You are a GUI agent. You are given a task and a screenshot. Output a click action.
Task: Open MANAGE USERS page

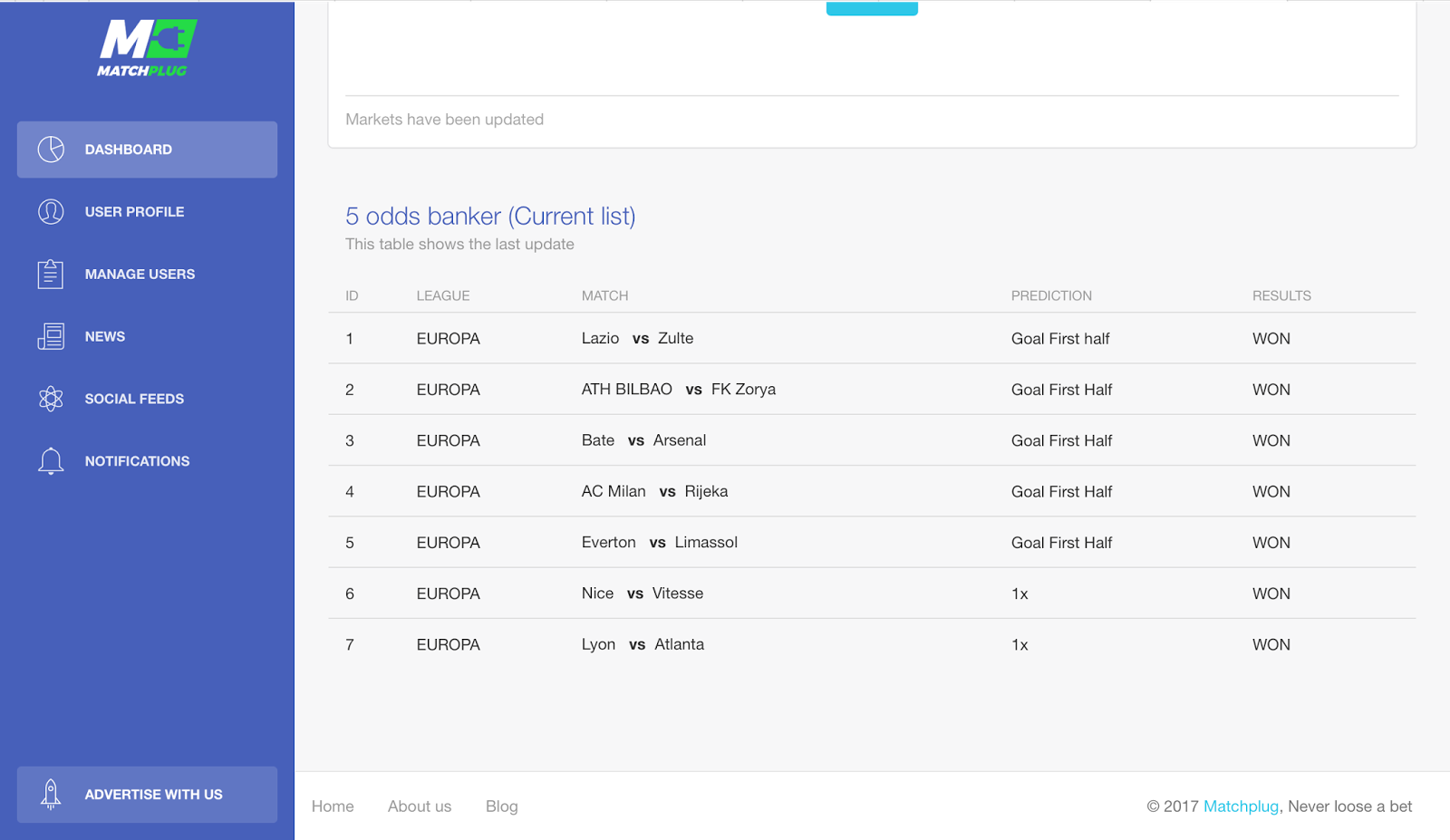[140, 274]
